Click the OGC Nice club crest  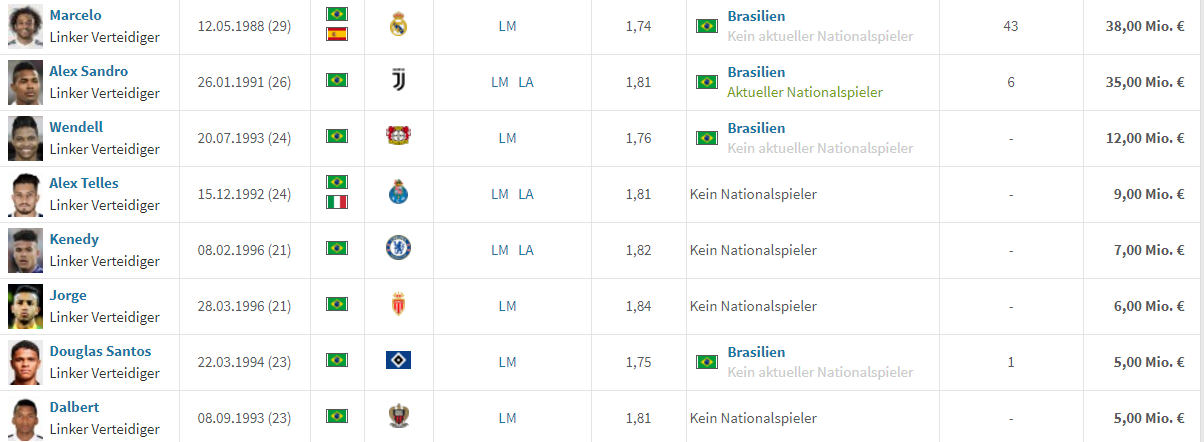click(x=399, y=417)
